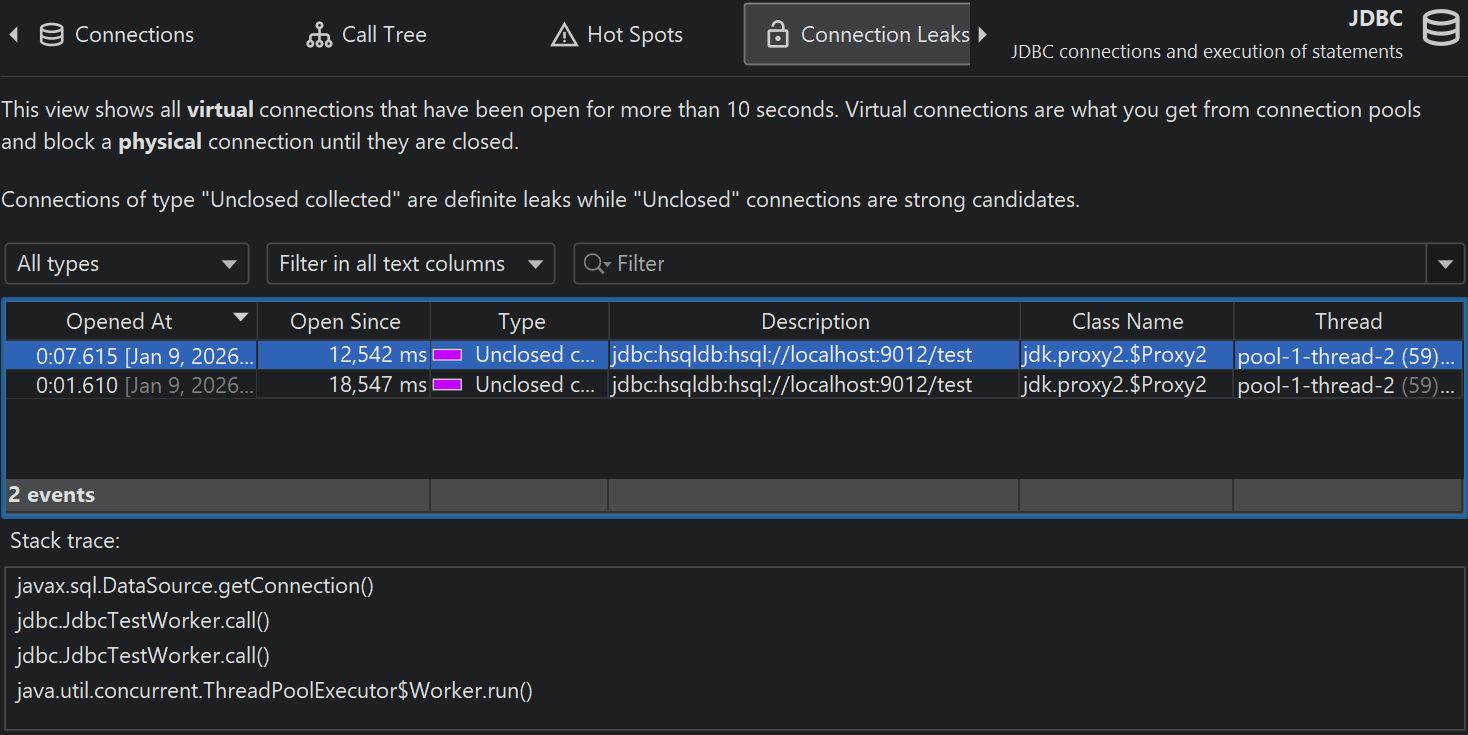Expand the filter history dropdown arrow
Image resolution: width=1468 pixels, height=735 pixels.
1445,264
